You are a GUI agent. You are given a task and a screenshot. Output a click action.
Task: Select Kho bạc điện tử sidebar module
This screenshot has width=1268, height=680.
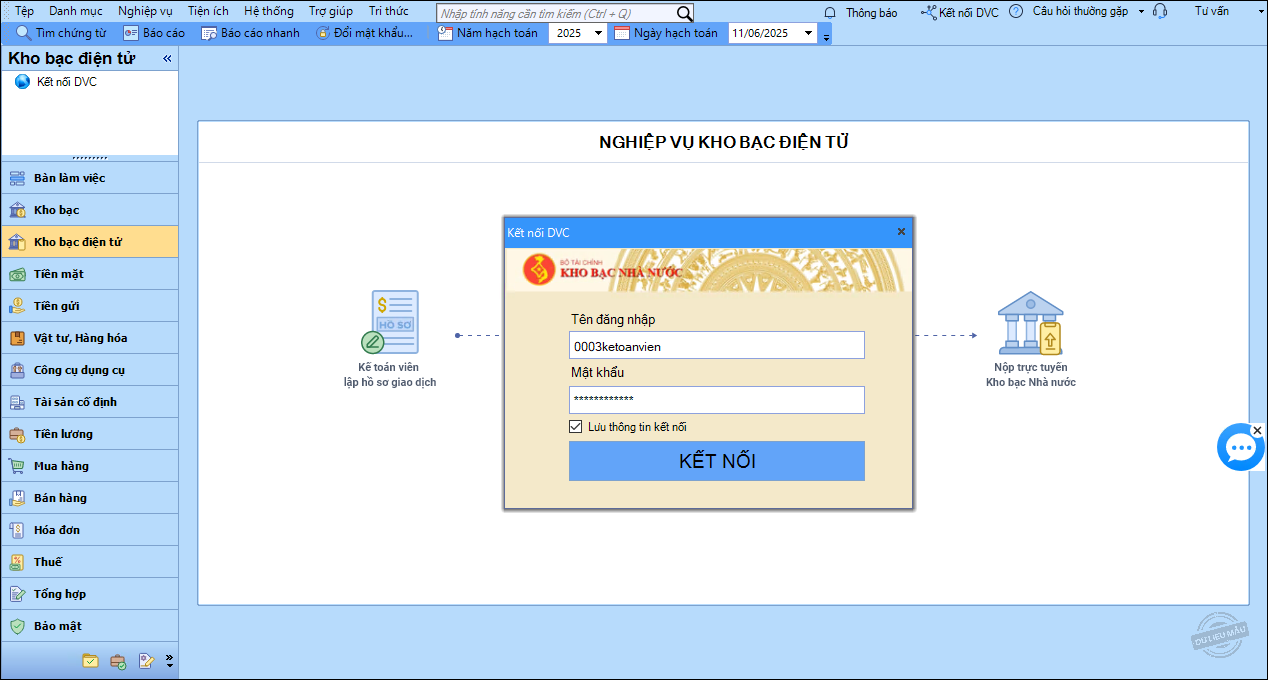click(90, 242)
